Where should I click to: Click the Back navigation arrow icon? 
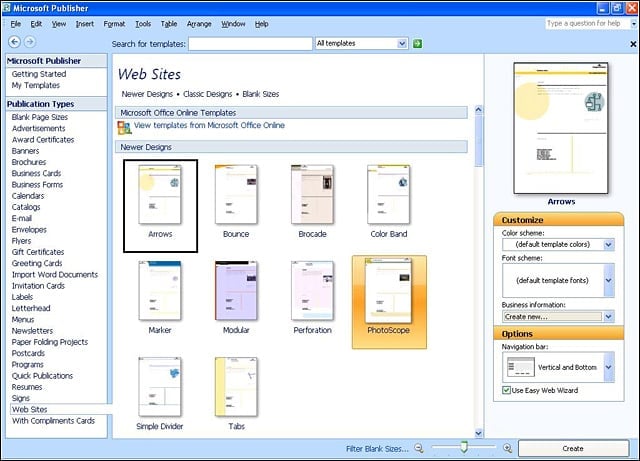tap(14, 42)
